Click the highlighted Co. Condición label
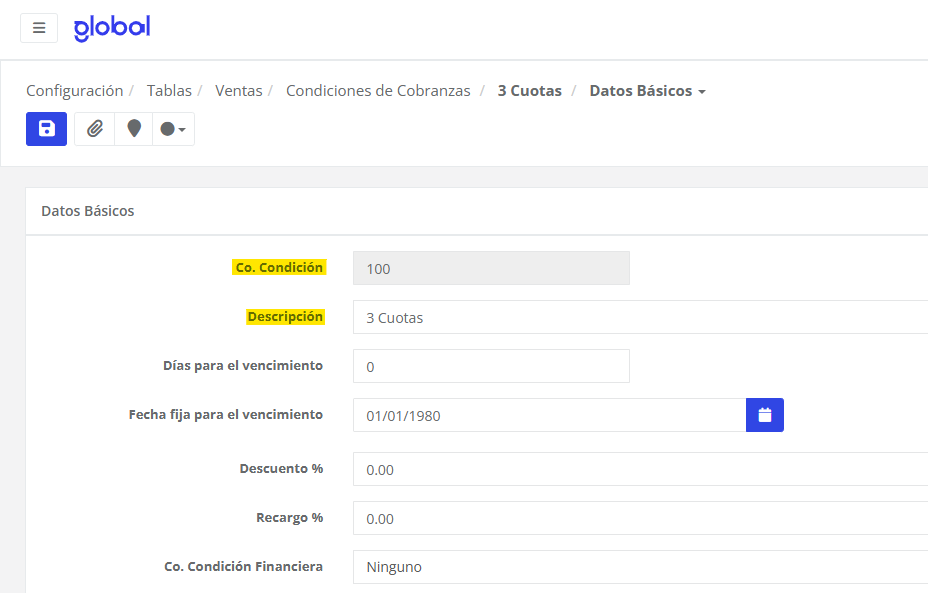 [x=279, y=268]
